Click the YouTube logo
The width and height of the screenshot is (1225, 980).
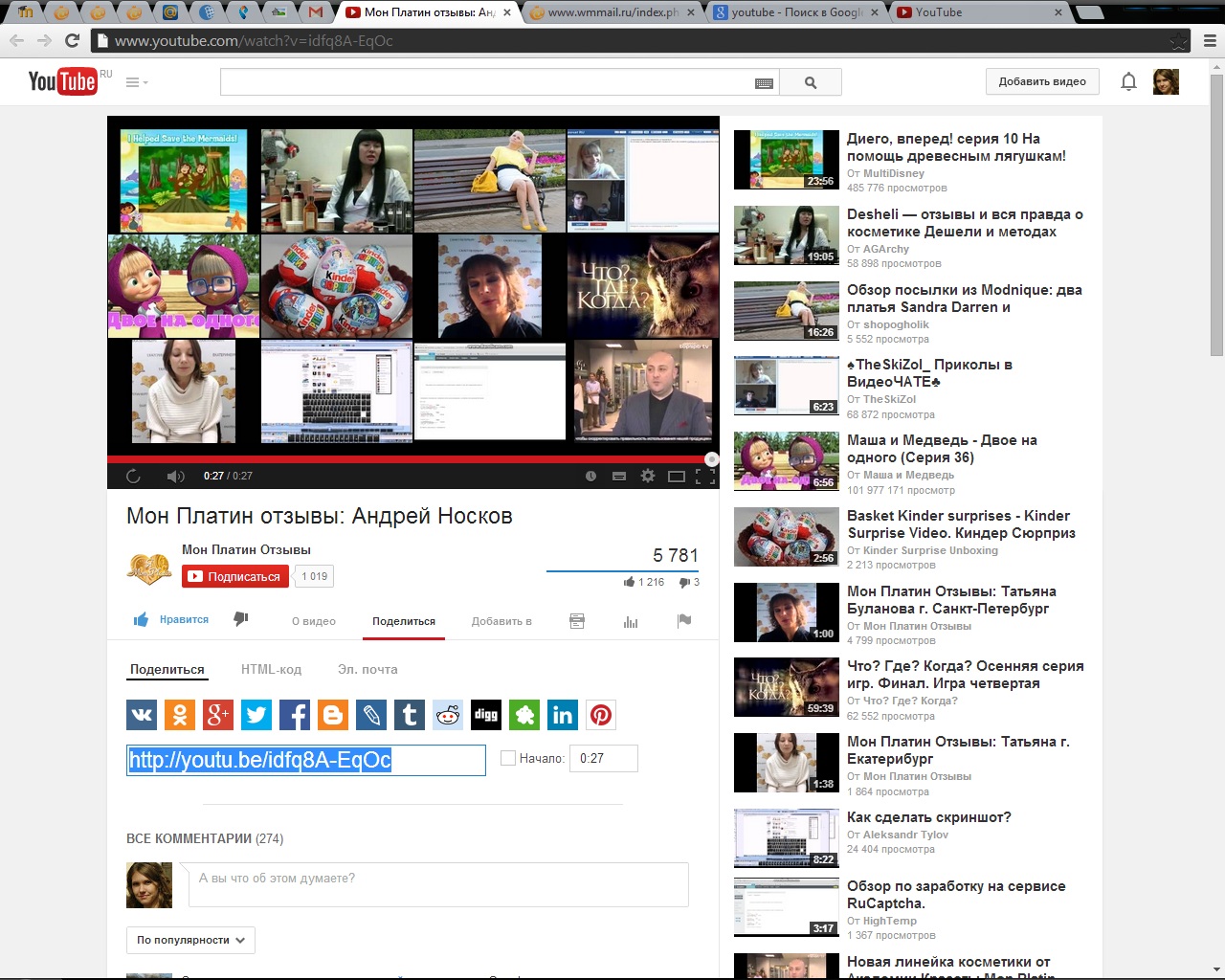tap(62, 81)
